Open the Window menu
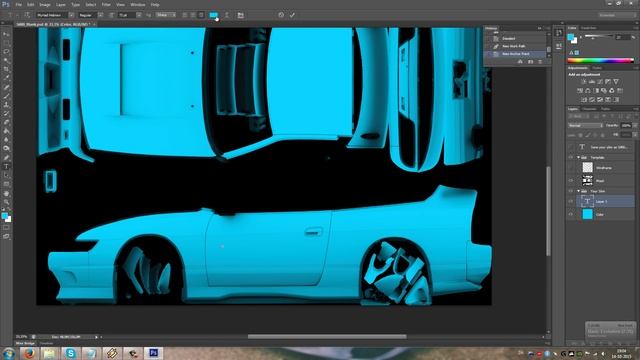 (x=138, y=4)
